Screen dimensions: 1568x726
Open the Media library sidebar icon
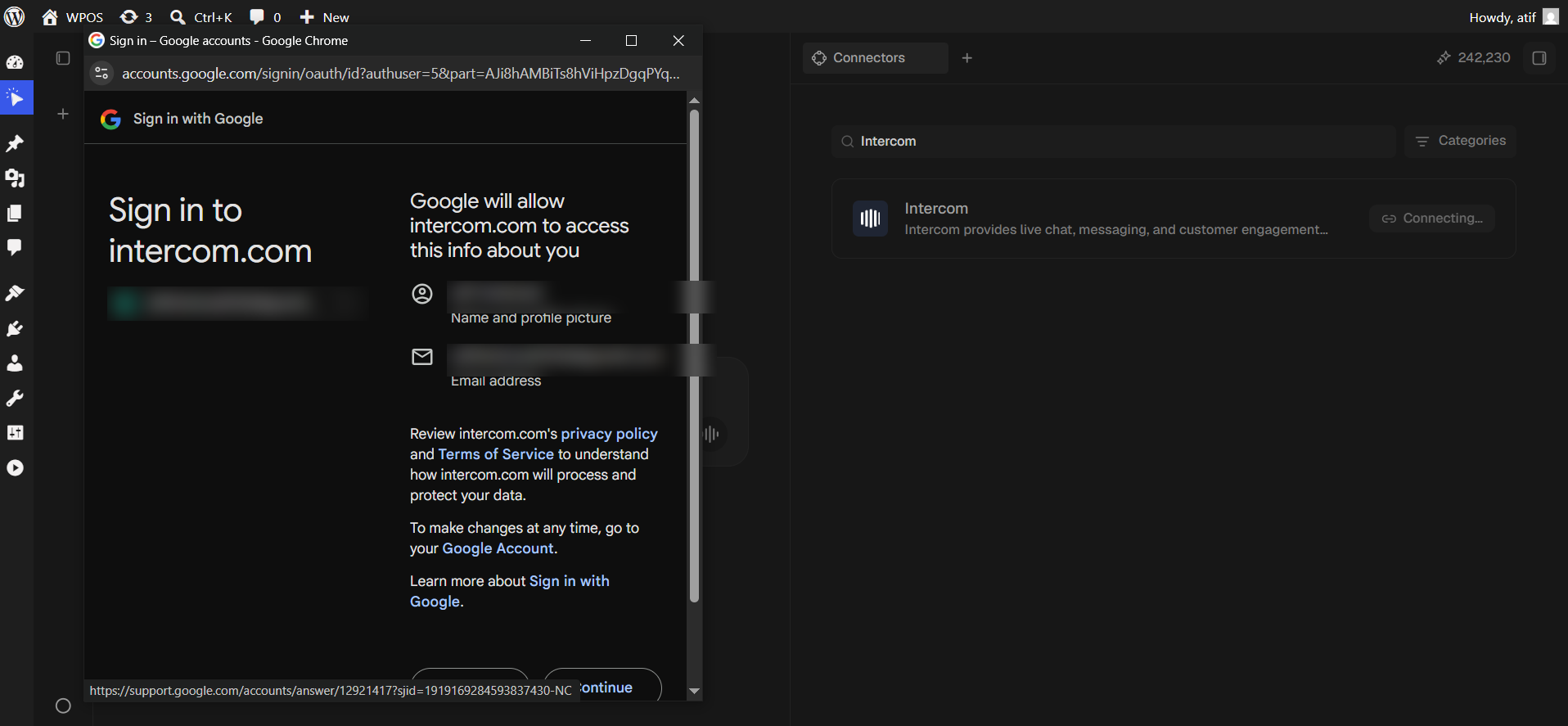(15, 178)
